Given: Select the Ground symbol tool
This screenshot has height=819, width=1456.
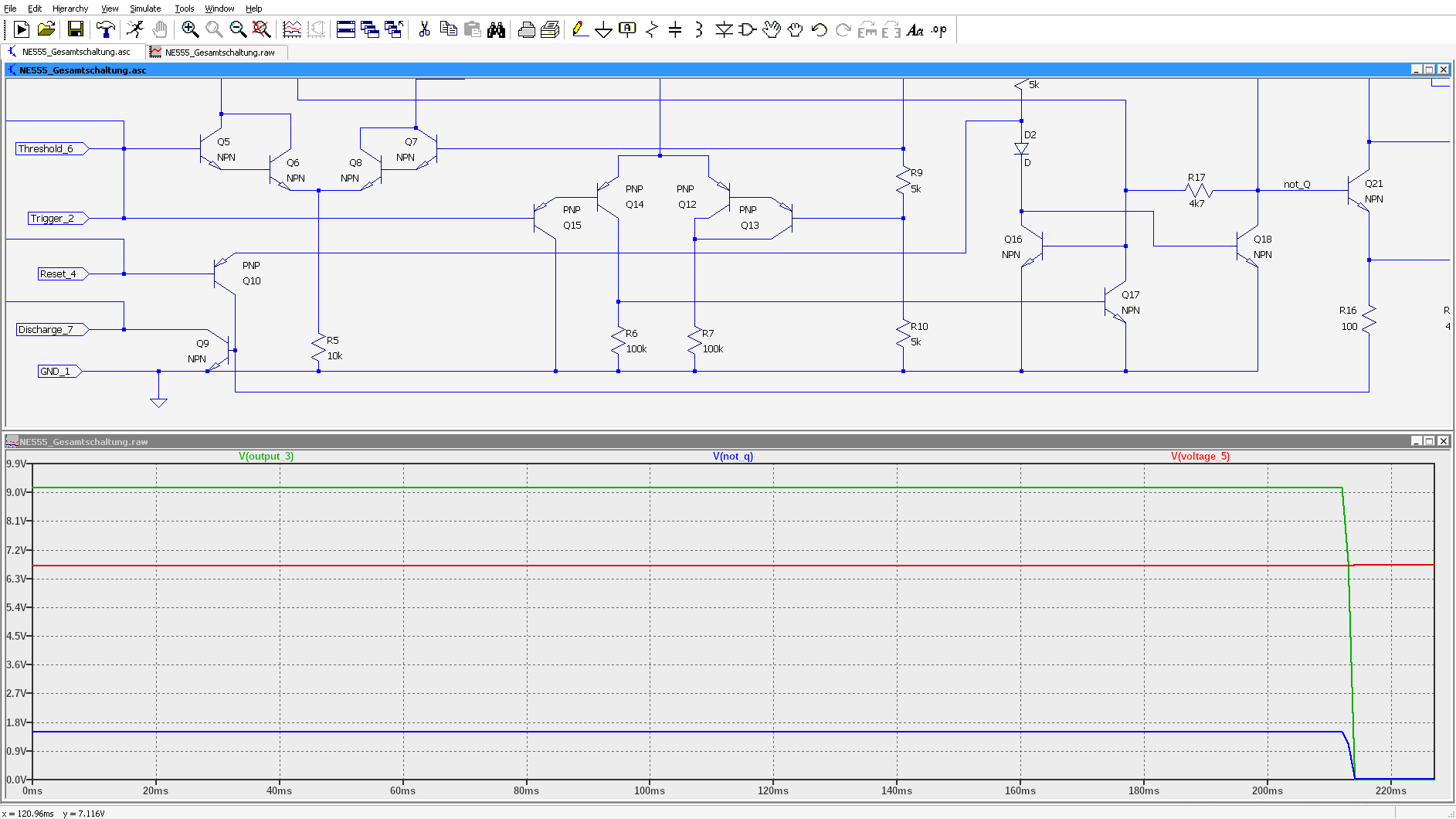Looking at the screenshot, I should click(603, 29).
